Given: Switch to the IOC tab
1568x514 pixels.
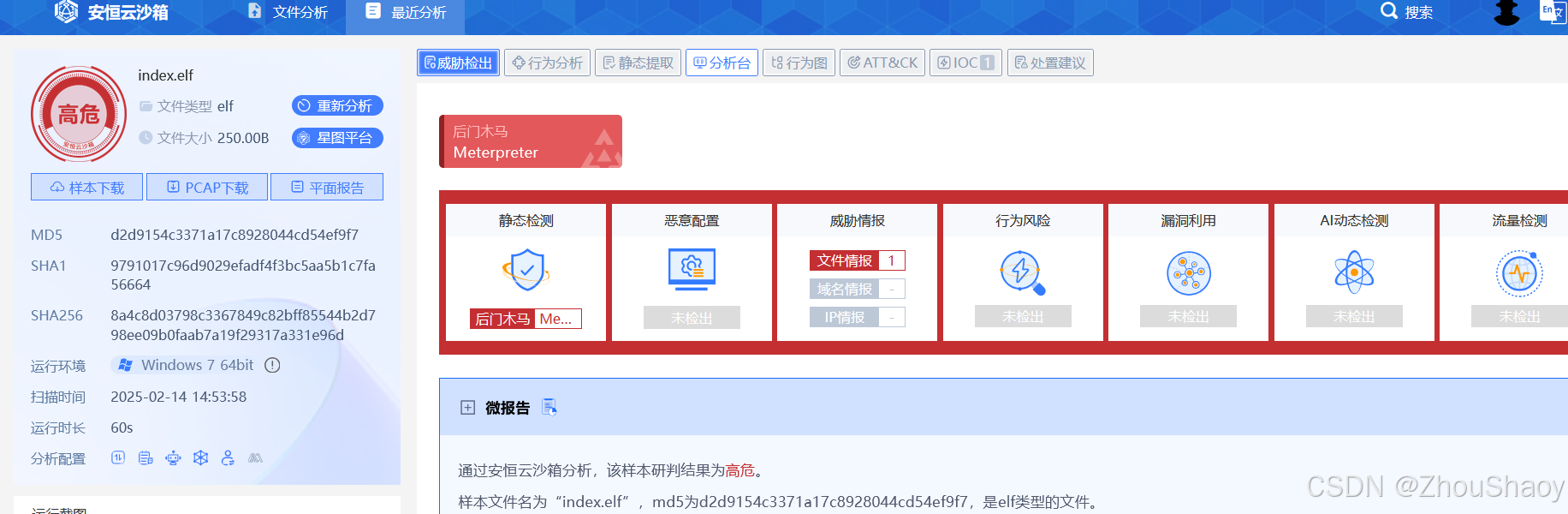Looking at the screenshot, I should coord(965,63).
